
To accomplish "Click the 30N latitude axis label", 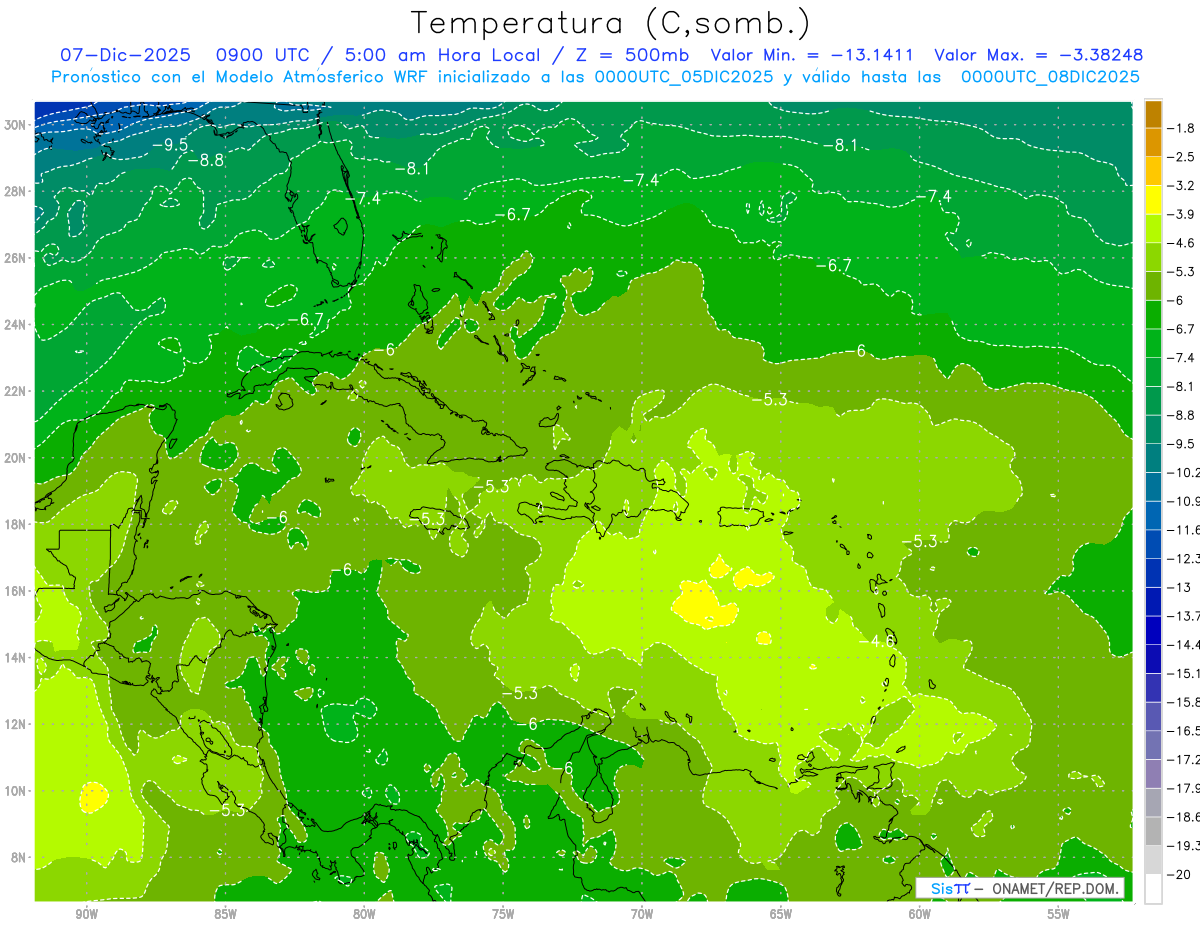I will click(15, 125).
